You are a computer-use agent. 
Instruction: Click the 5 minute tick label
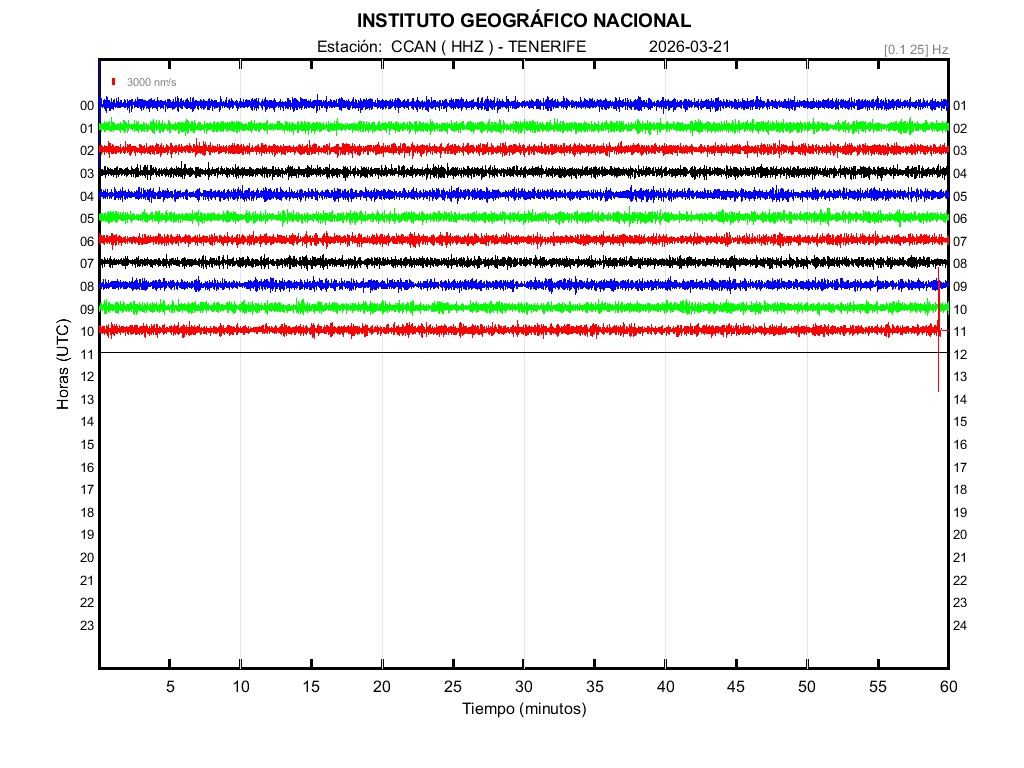[170, 687]
